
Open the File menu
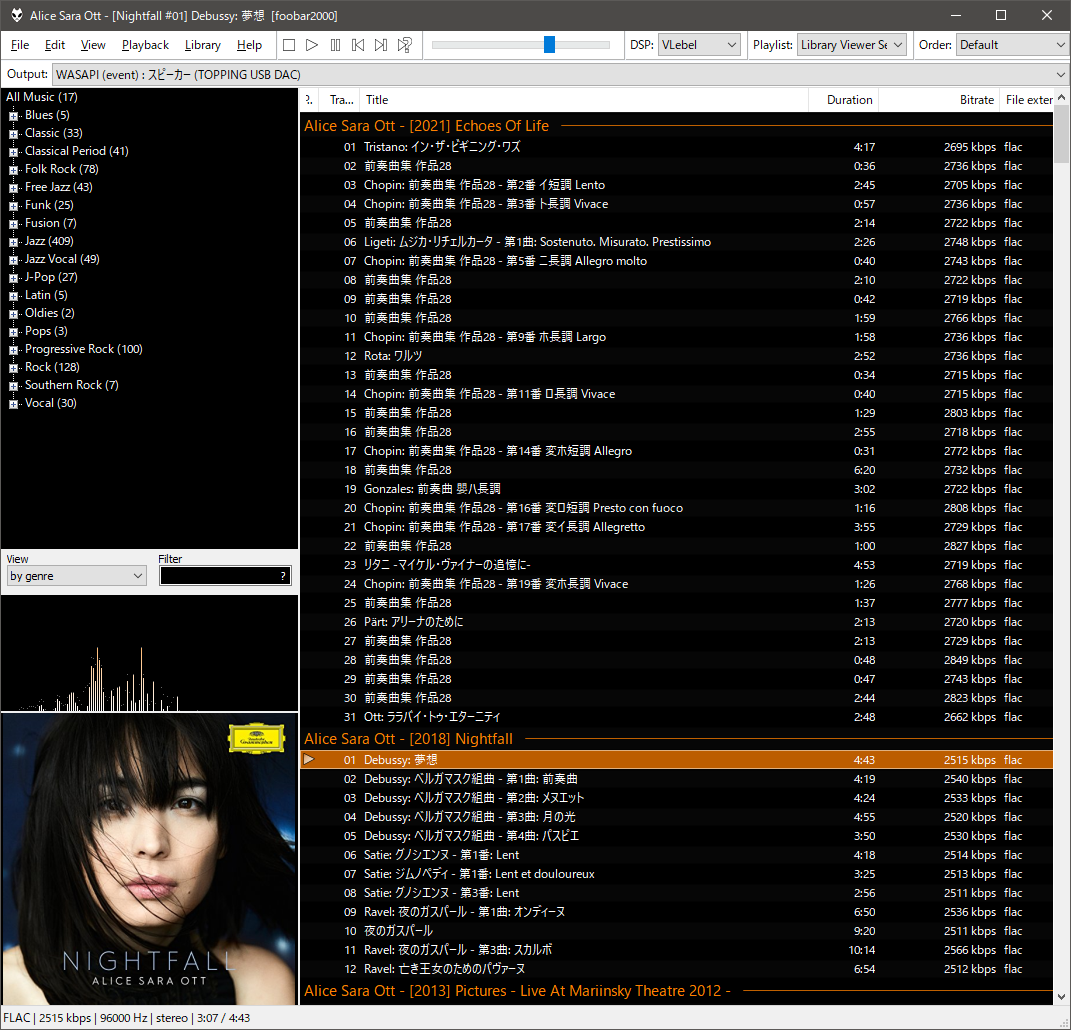20,45
